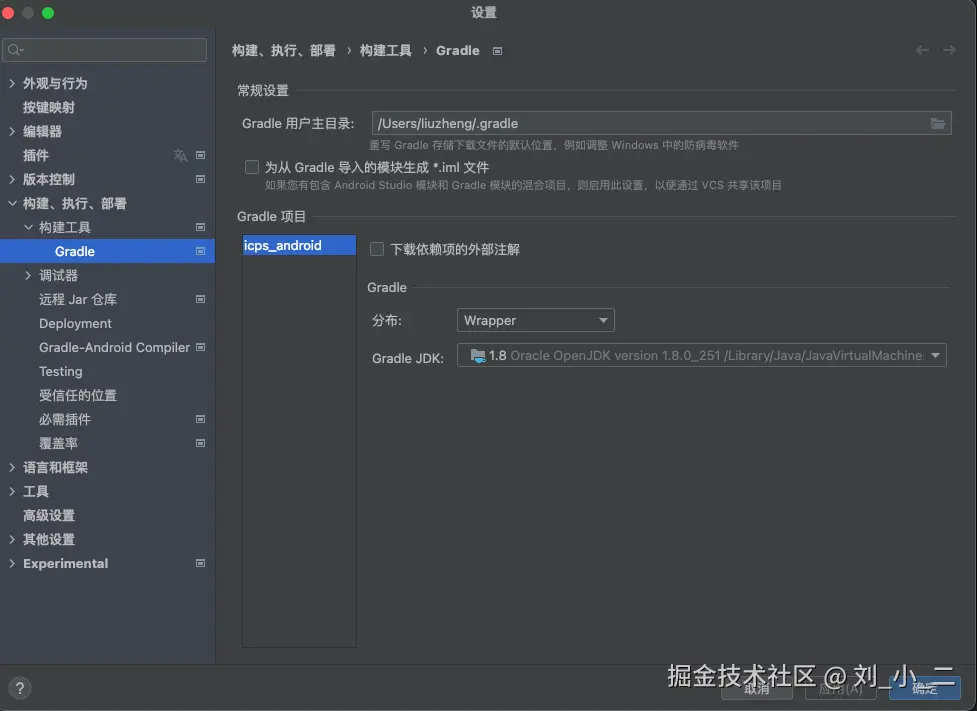The width and height of the screenshot is (977, 711).
Task: Click the help question mark icon at bottom left
Action: [x=18, y=687]
